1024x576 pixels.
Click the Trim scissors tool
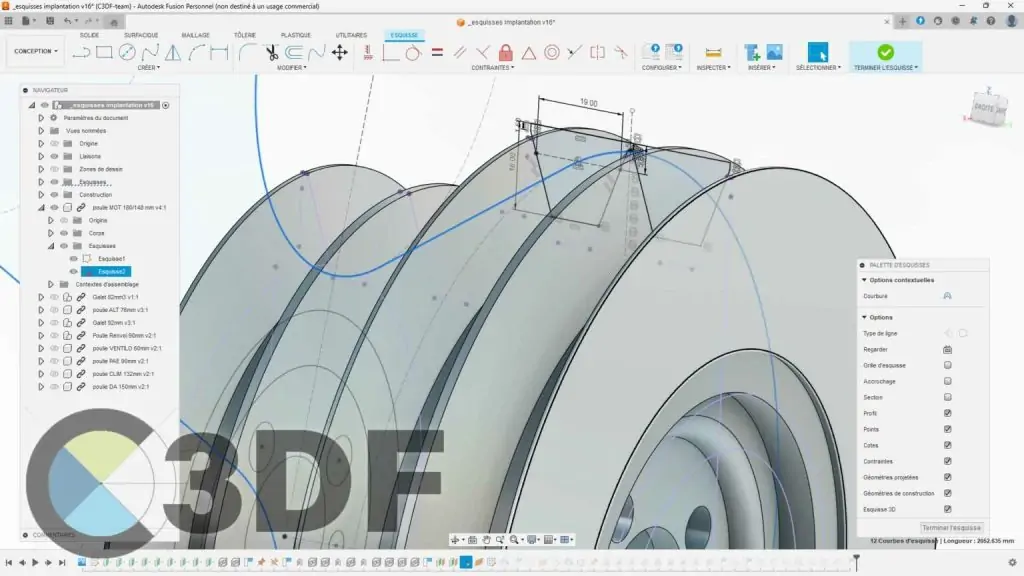tap(271, 52)
